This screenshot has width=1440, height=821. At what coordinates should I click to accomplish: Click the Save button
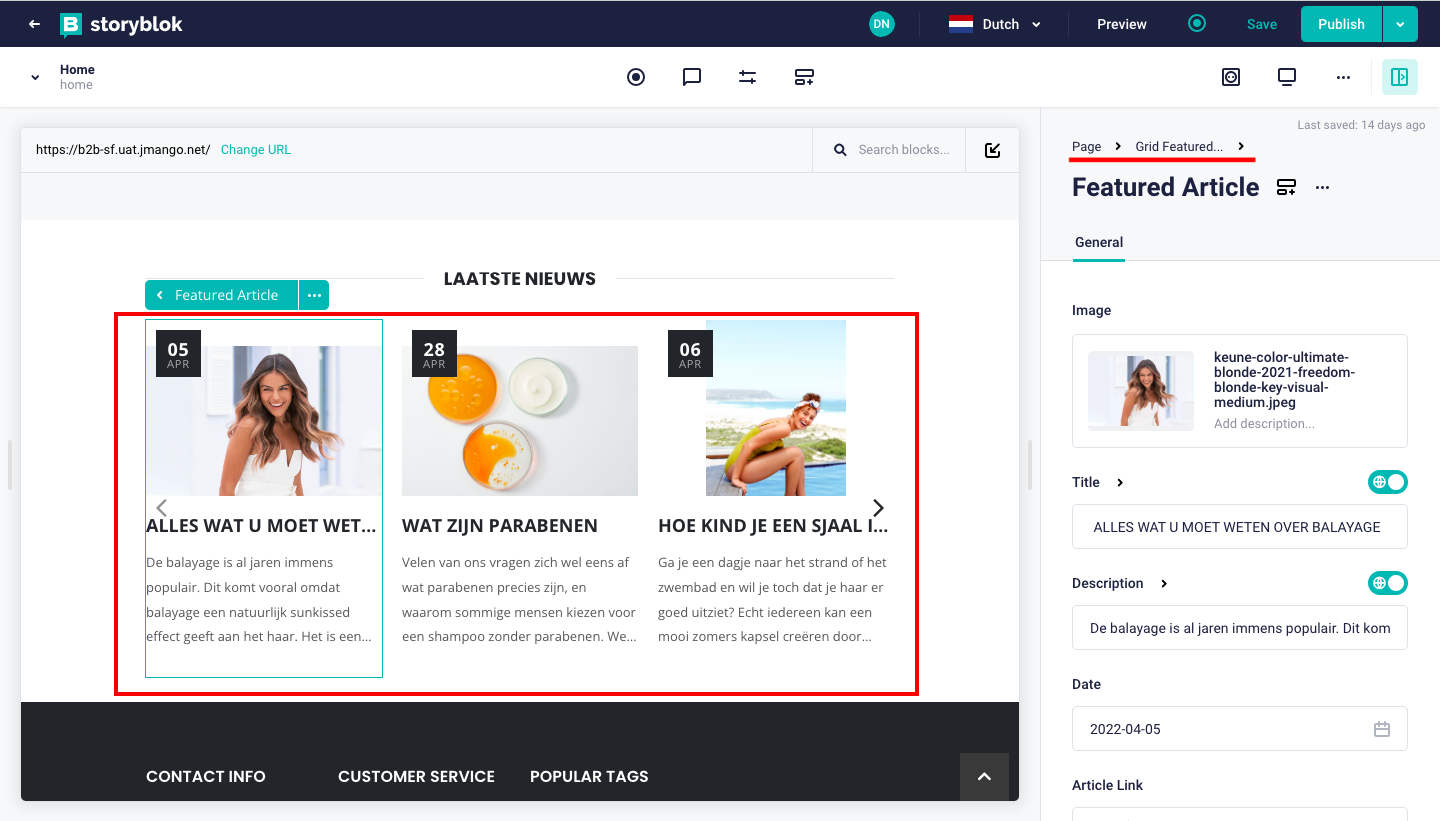(x=1261, y=24)
